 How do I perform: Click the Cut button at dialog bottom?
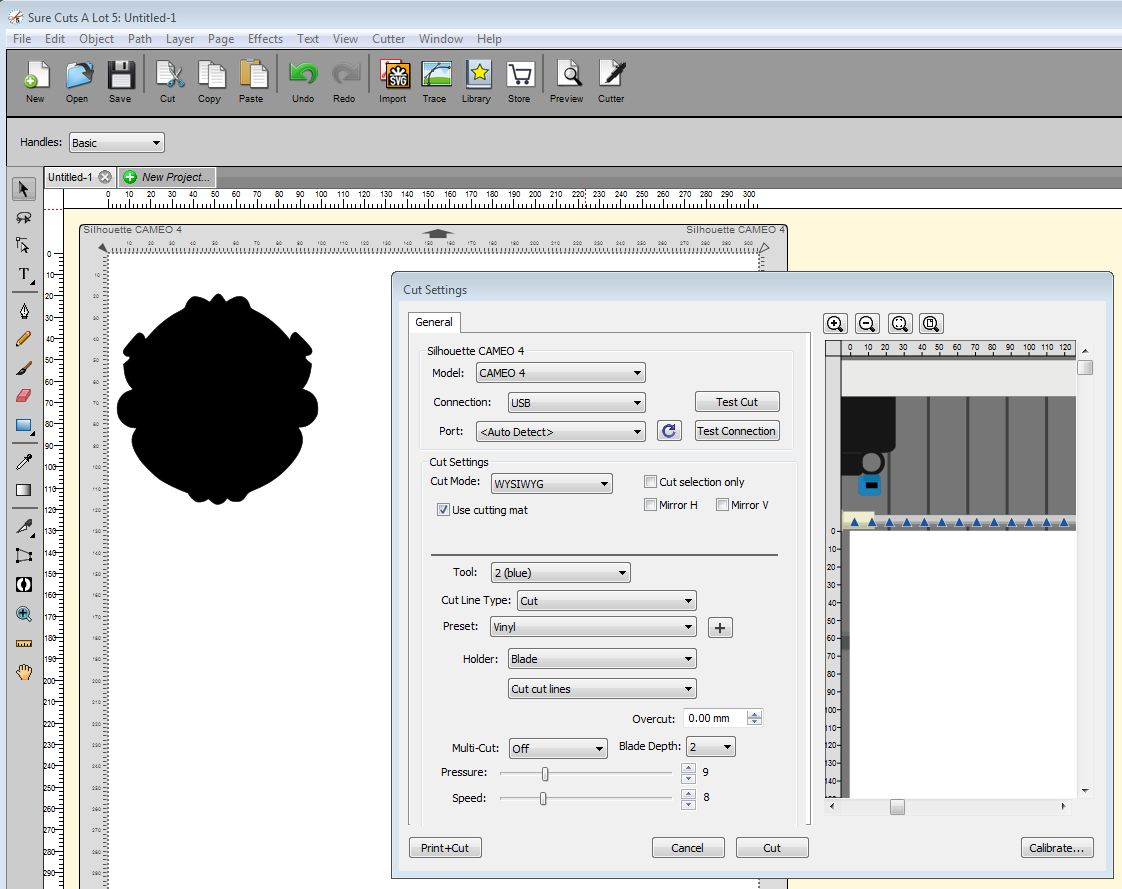[772, 847]
